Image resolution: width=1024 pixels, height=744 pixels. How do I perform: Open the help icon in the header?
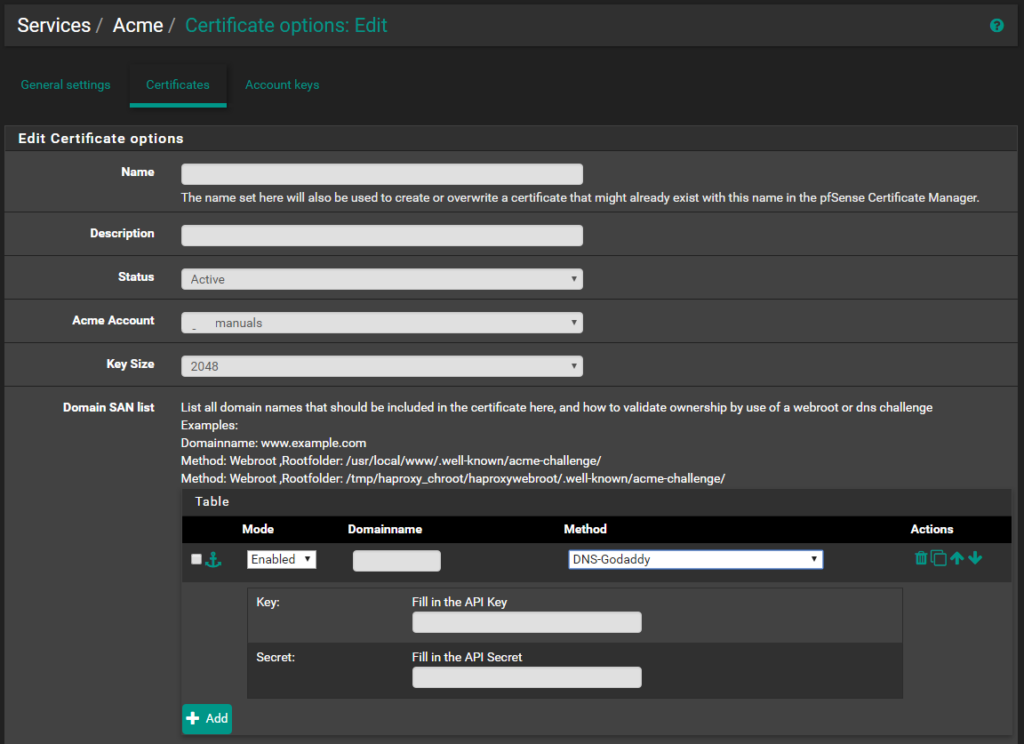pyautogui.click(x=996, y=26)
